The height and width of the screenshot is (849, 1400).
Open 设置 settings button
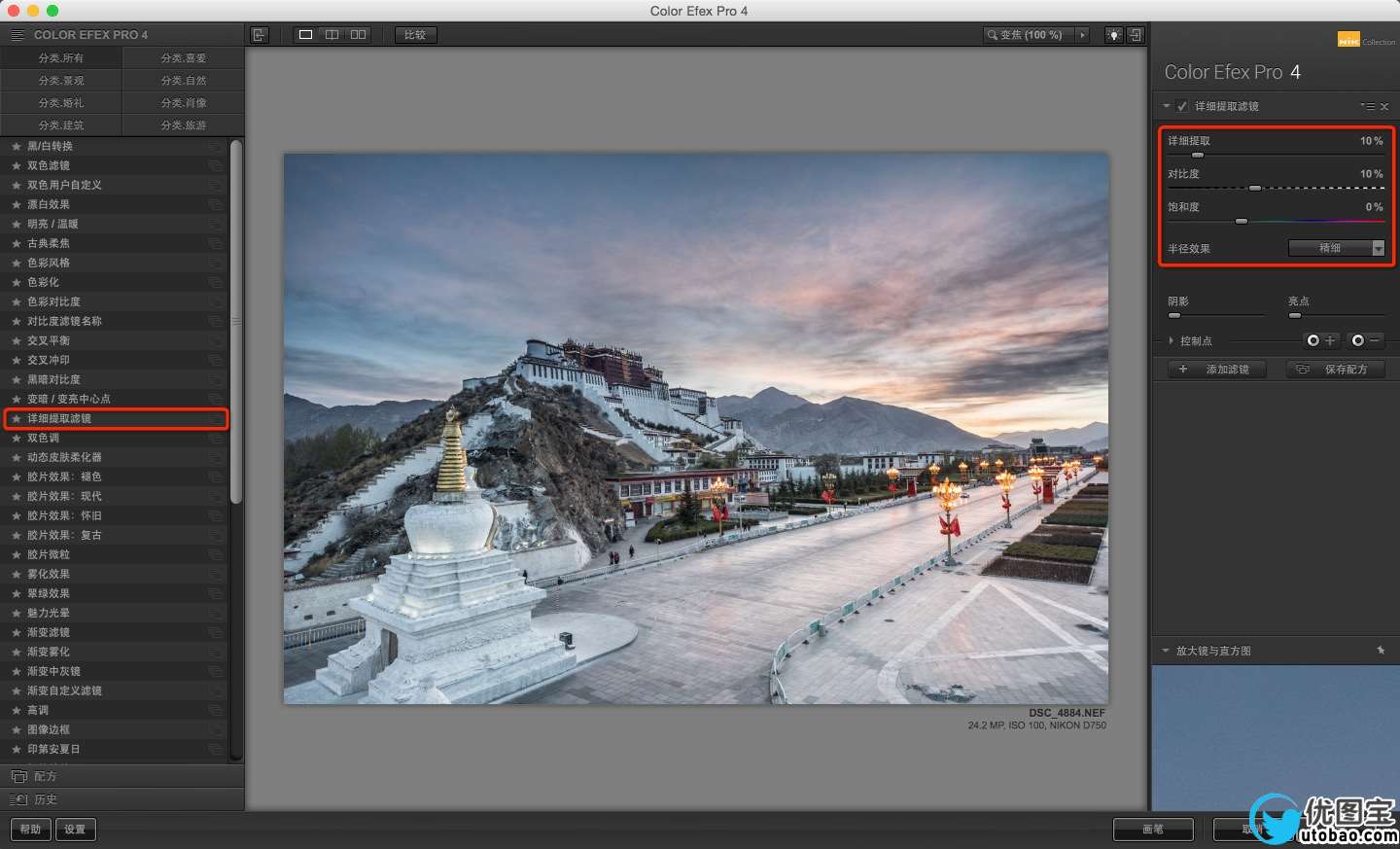(x=75, y=830)
